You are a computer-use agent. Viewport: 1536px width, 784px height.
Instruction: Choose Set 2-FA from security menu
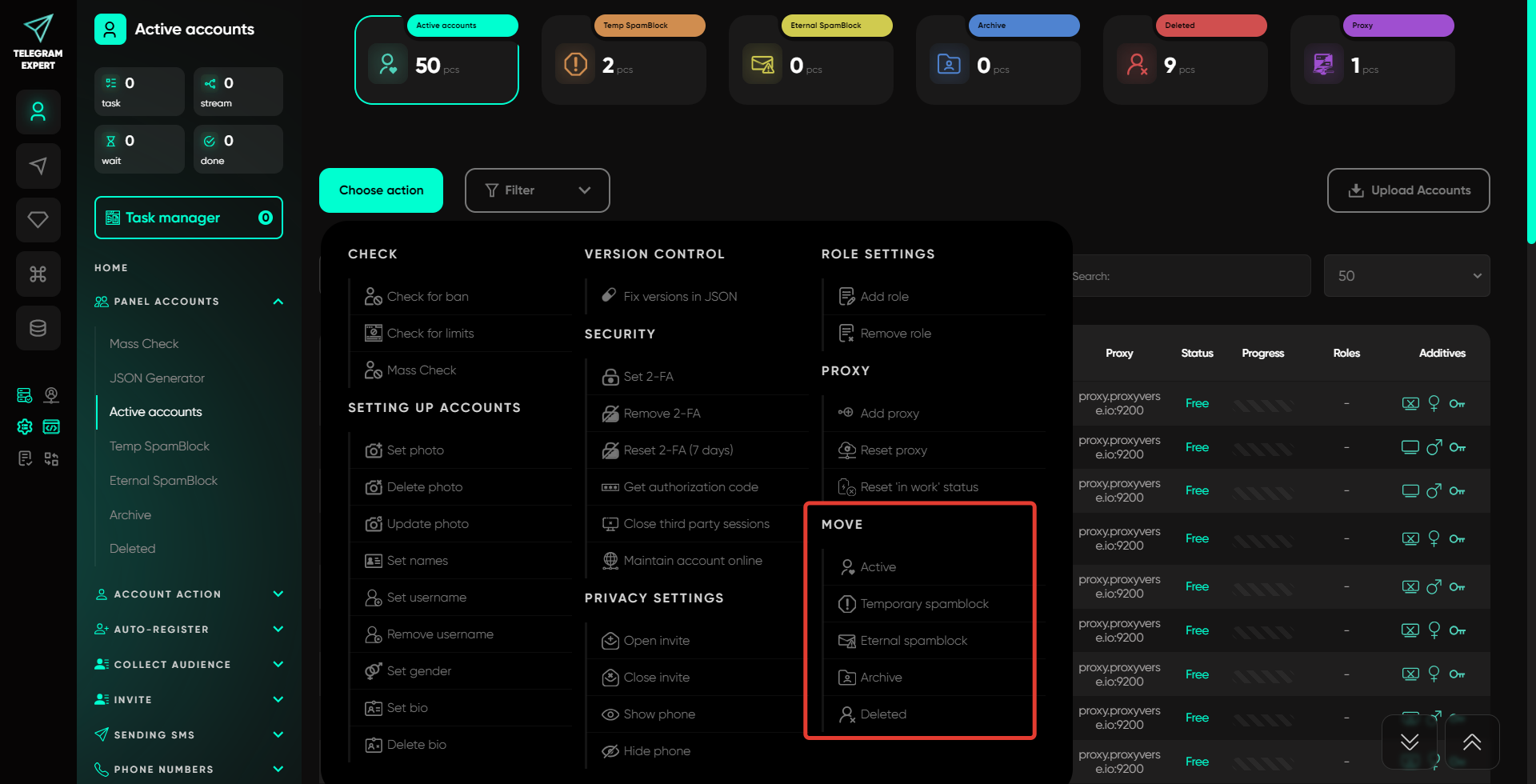[x=648, y=377]
